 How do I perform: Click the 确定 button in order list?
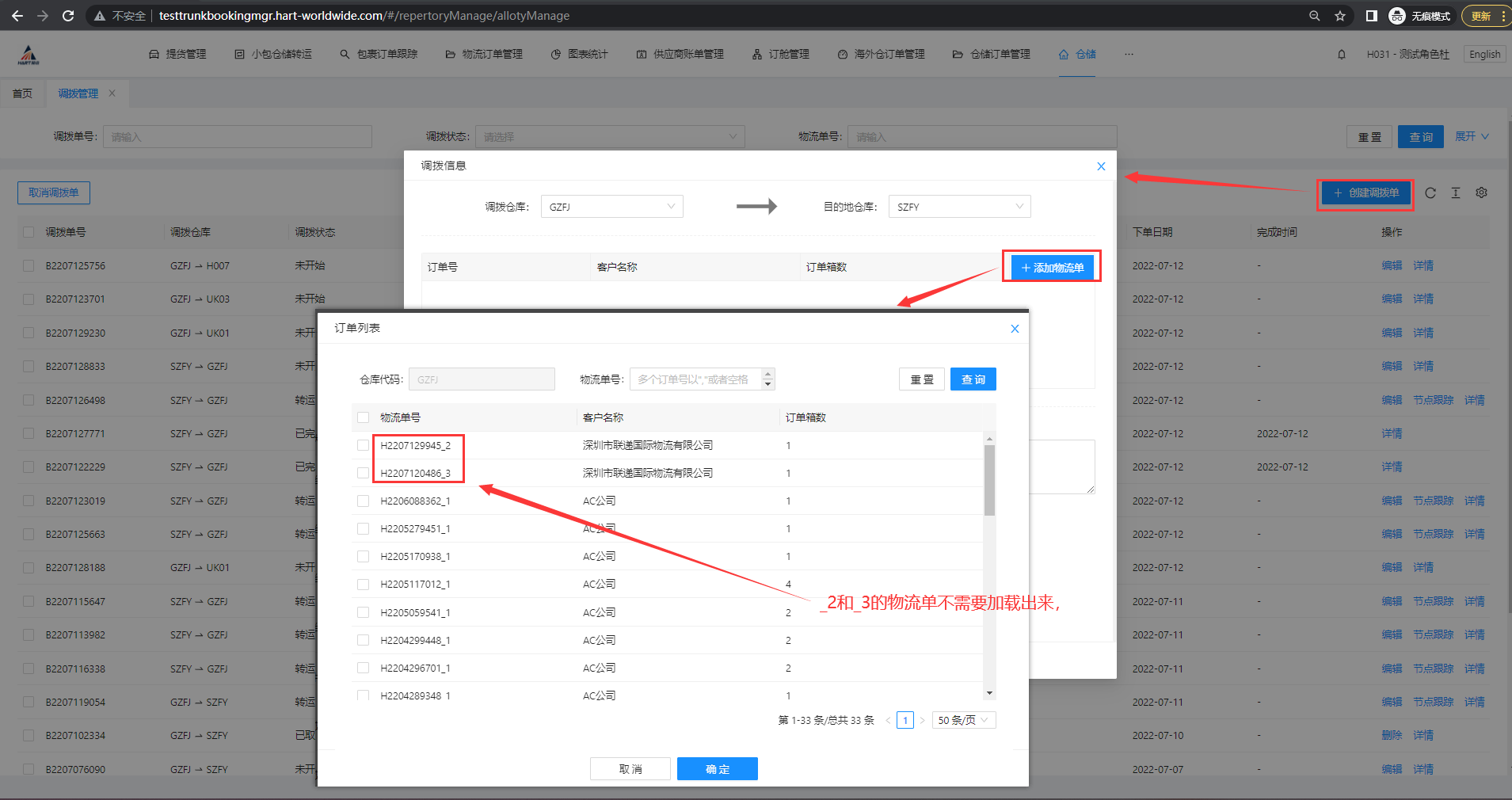pyautogui.click(x=717, y=768)
